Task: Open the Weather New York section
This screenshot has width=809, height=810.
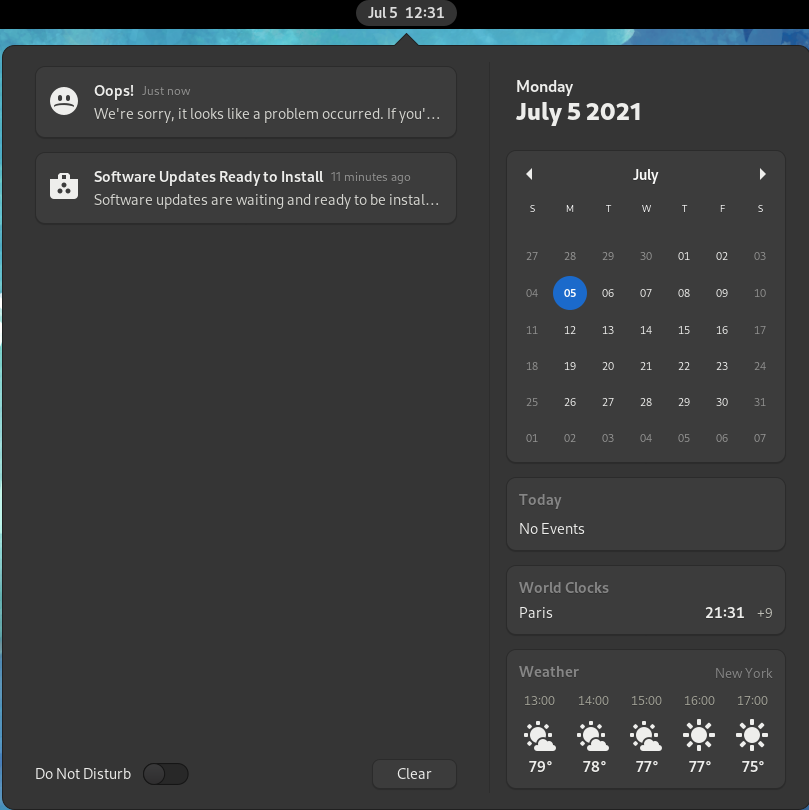Action: pos(646,719)
